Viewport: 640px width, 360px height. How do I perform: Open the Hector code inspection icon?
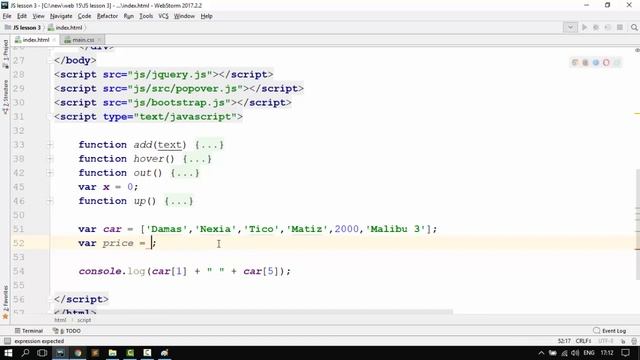[x=633, y=341]
